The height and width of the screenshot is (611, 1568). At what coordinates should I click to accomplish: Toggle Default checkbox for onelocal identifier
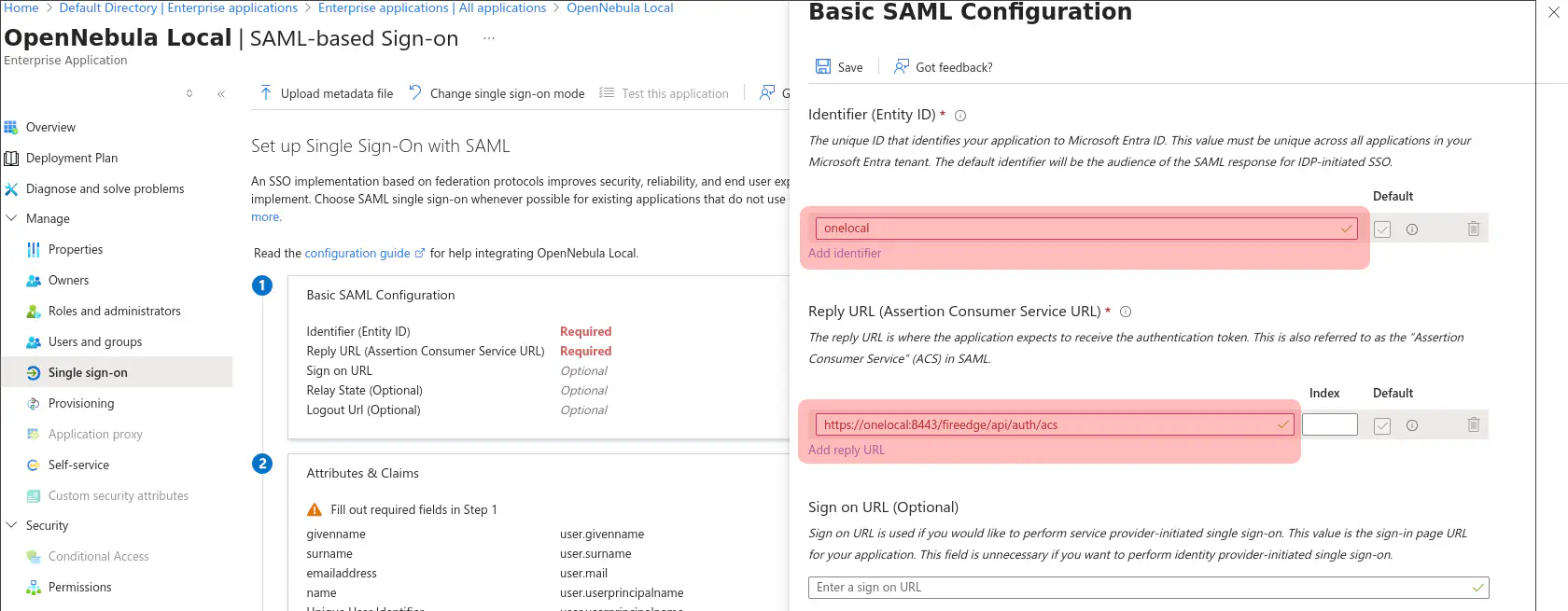[x=1382, y=229]
